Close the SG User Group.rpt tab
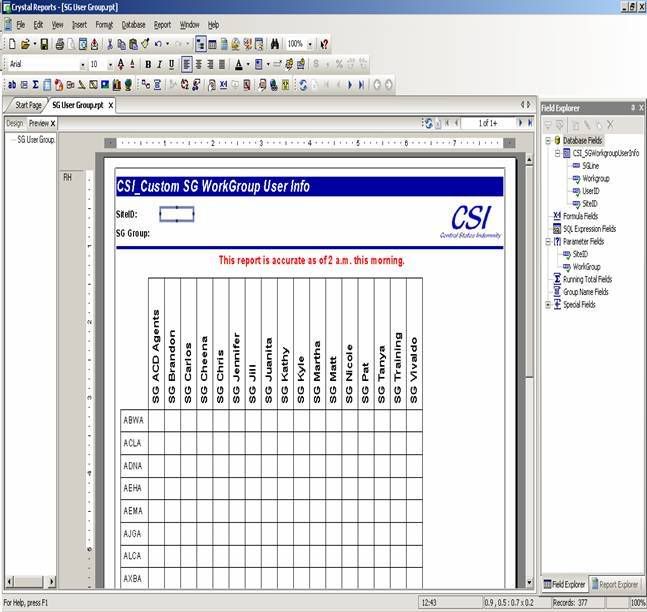 (111, 106)
